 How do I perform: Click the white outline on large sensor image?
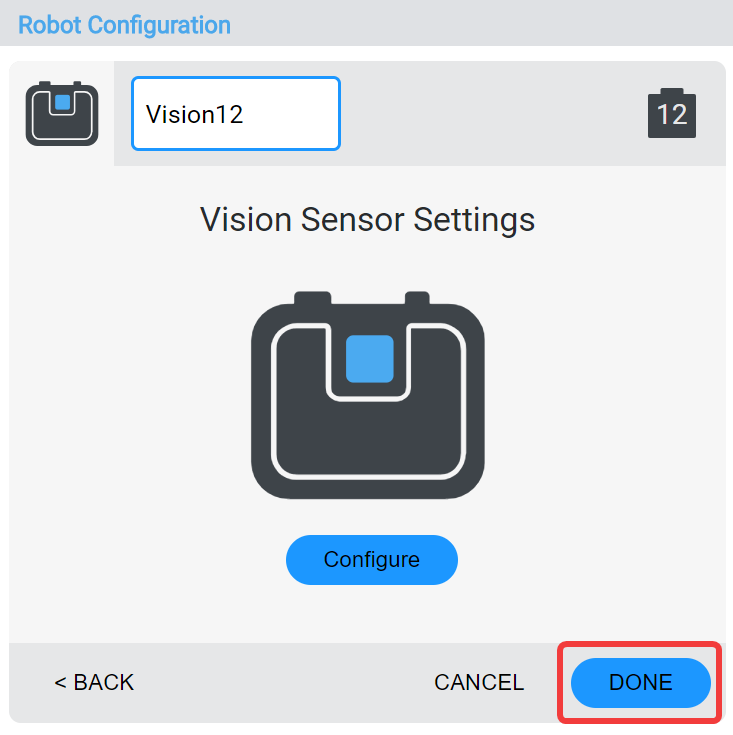coord(275,420)
